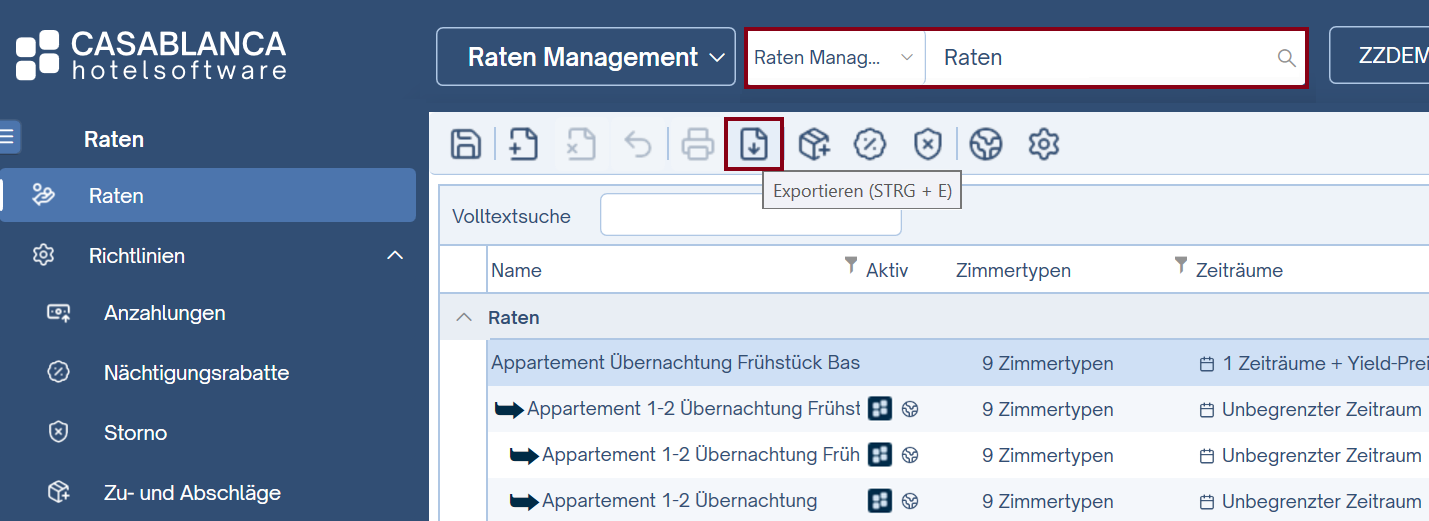This screenshot has height=521, width=1429.
Task: Click the globe icon in the toolbar
Action: (x=986, y=144)
